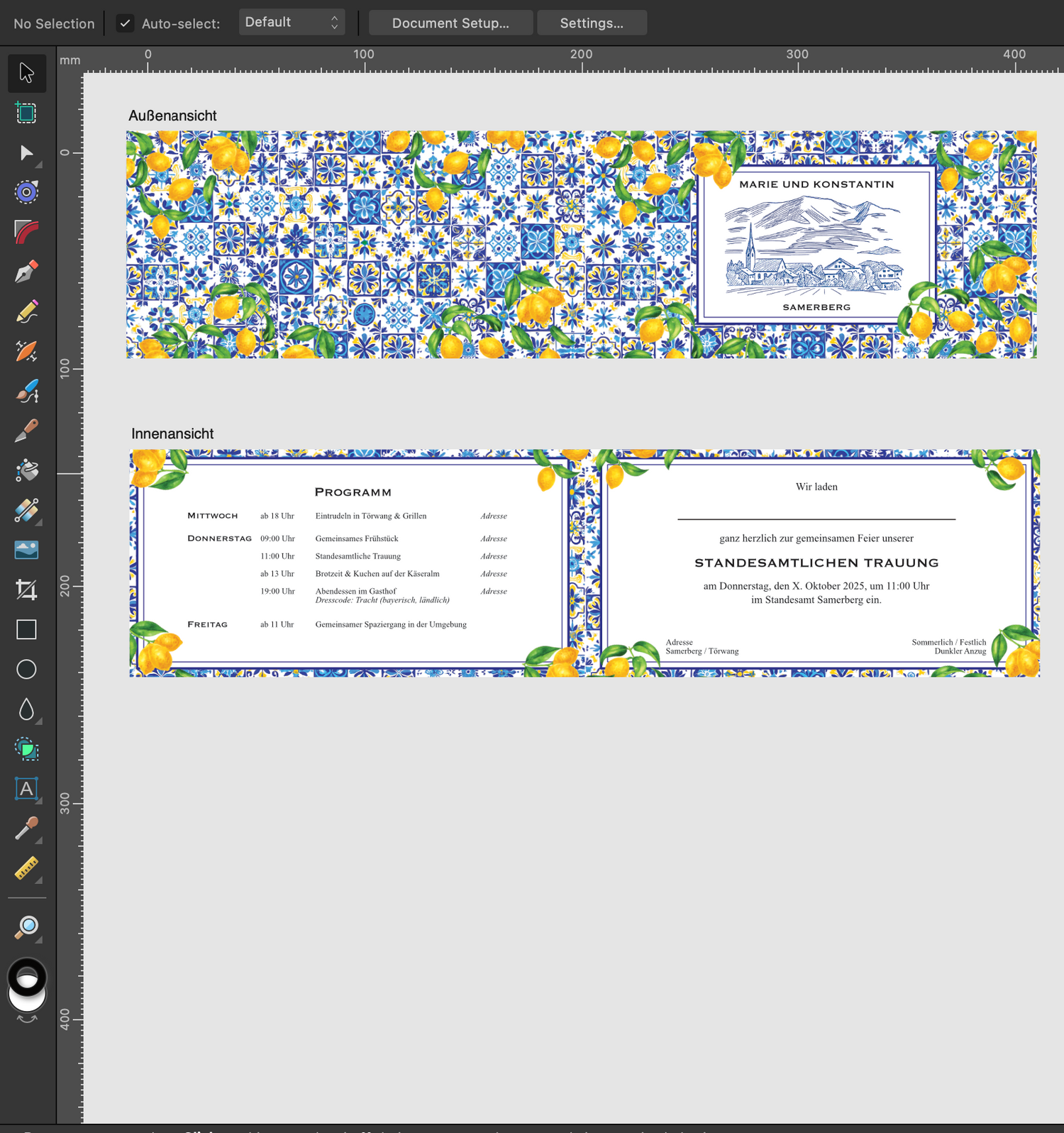The height and width of the screenshot is (1133, 1064).
Task: Swap stroke and fill colors
Action: [27, 1019]
